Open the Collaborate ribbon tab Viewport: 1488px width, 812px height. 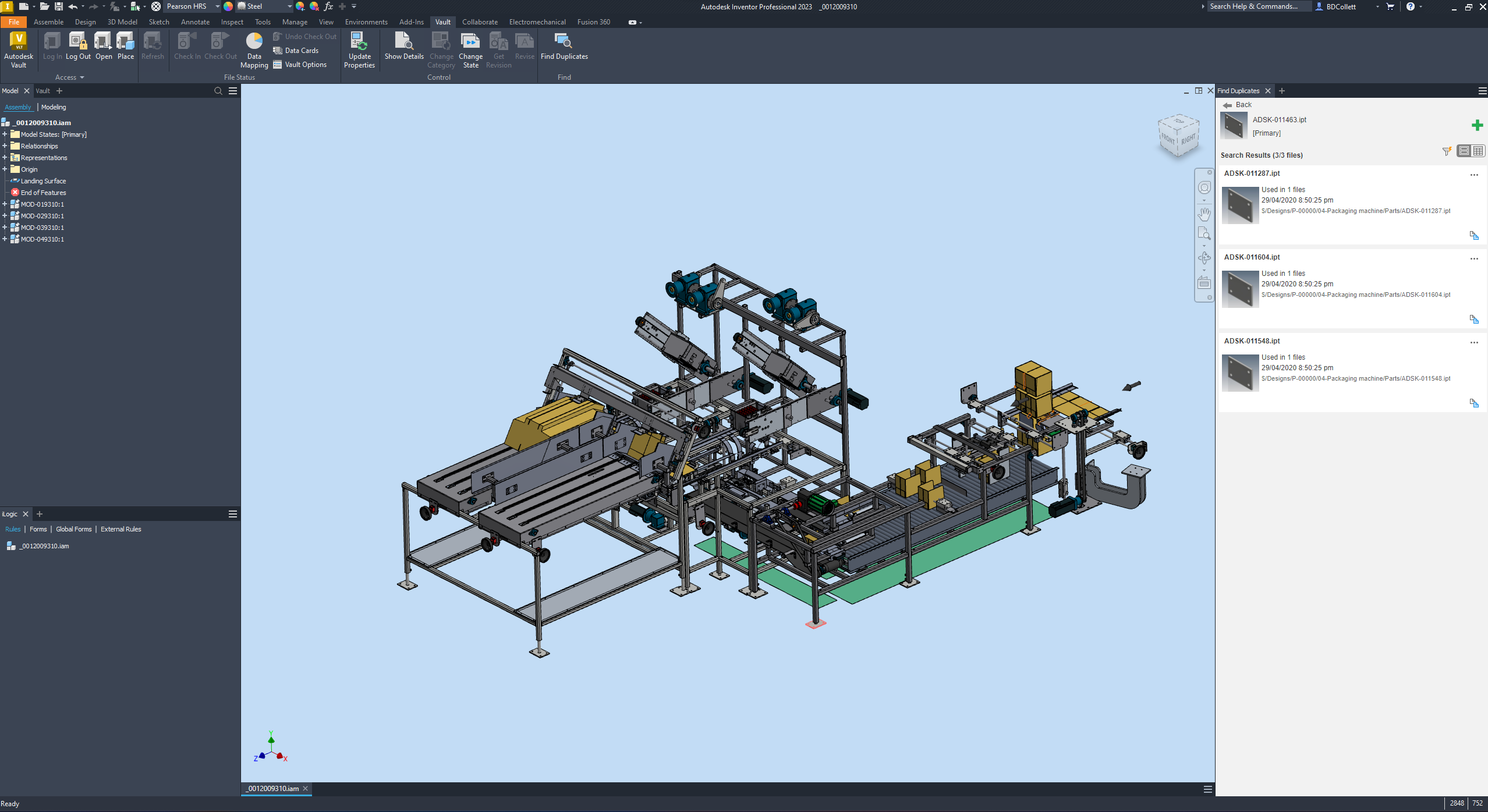(480, 22)
